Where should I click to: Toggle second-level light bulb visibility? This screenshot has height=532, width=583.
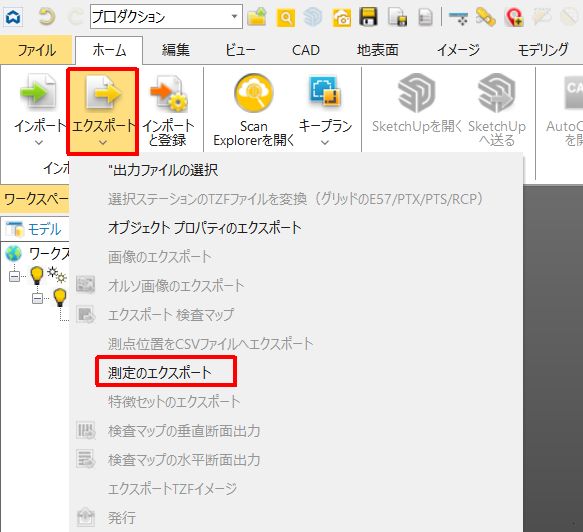pyautogui.click(x=60, y=297)
